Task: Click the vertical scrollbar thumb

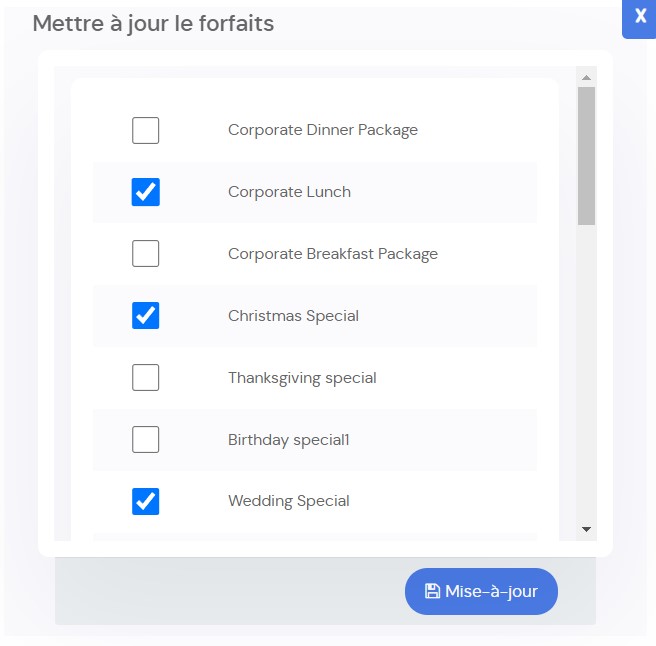Action: pos(587,156)
